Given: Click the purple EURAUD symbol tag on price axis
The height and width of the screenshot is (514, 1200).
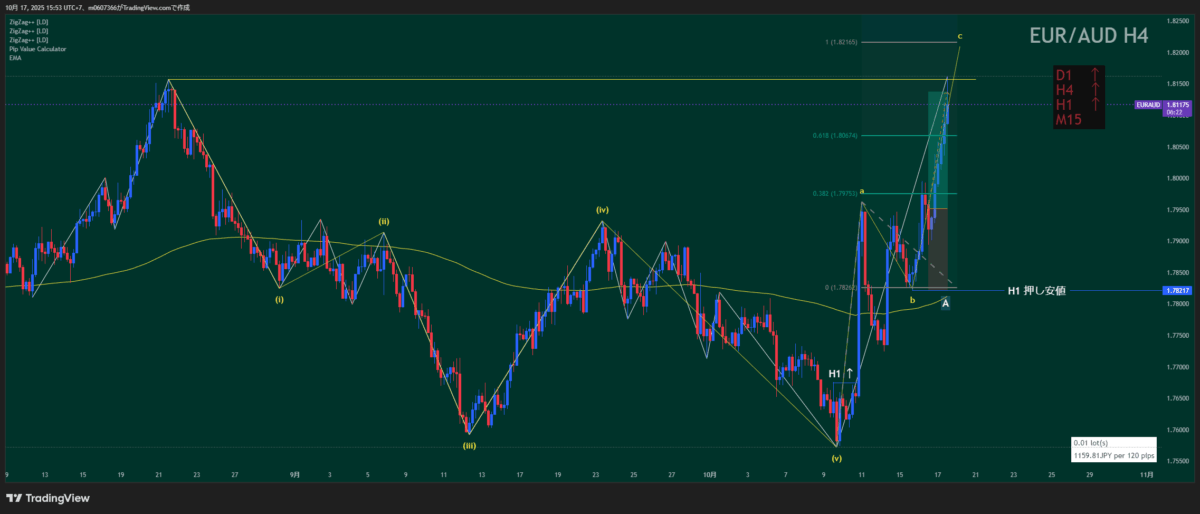Looking at the screenshot, I should 1148,104.
